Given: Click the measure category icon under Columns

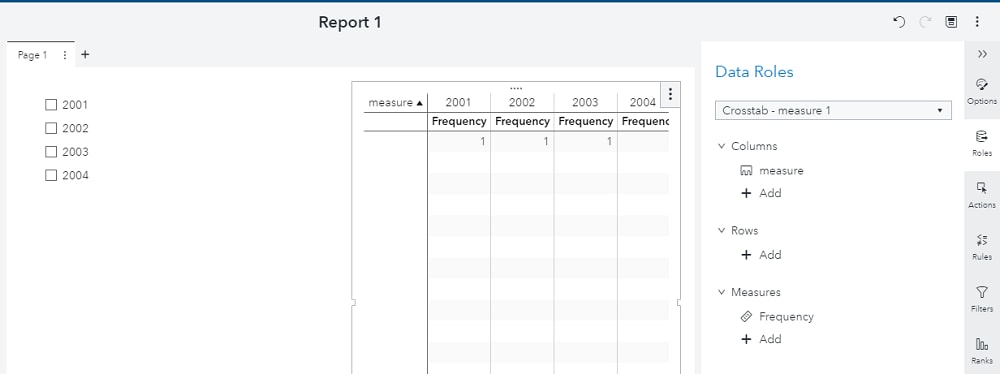Looking at the screenshot, I should point(746,171).
